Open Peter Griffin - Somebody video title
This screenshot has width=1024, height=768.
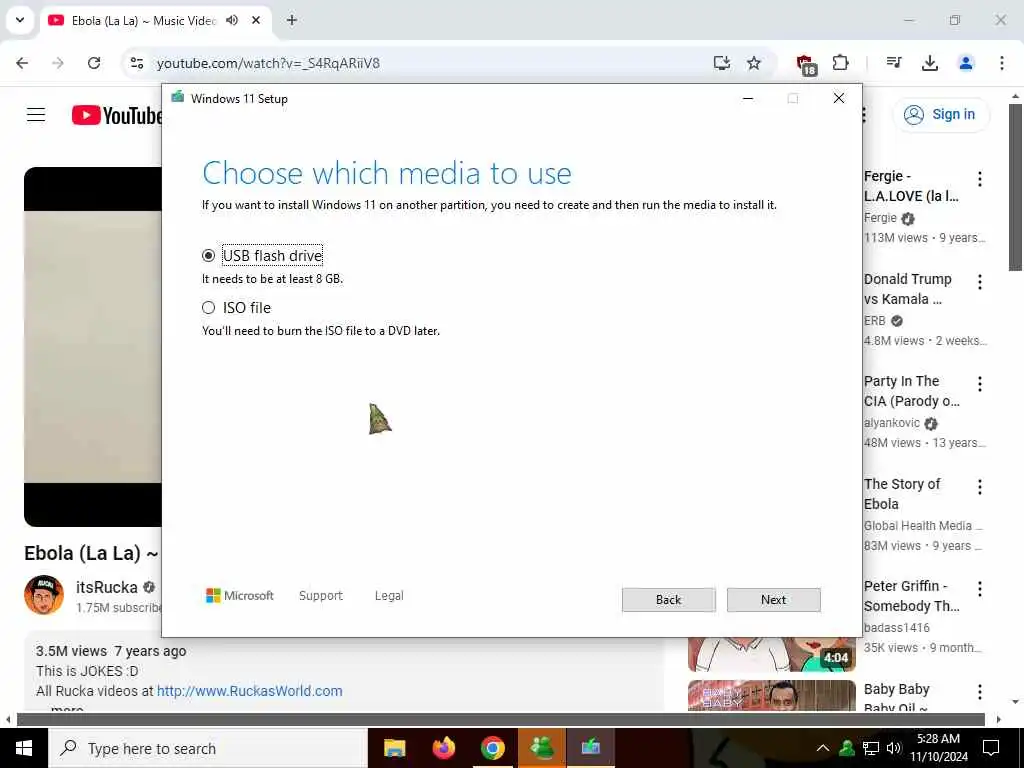[x=911, y=596]
